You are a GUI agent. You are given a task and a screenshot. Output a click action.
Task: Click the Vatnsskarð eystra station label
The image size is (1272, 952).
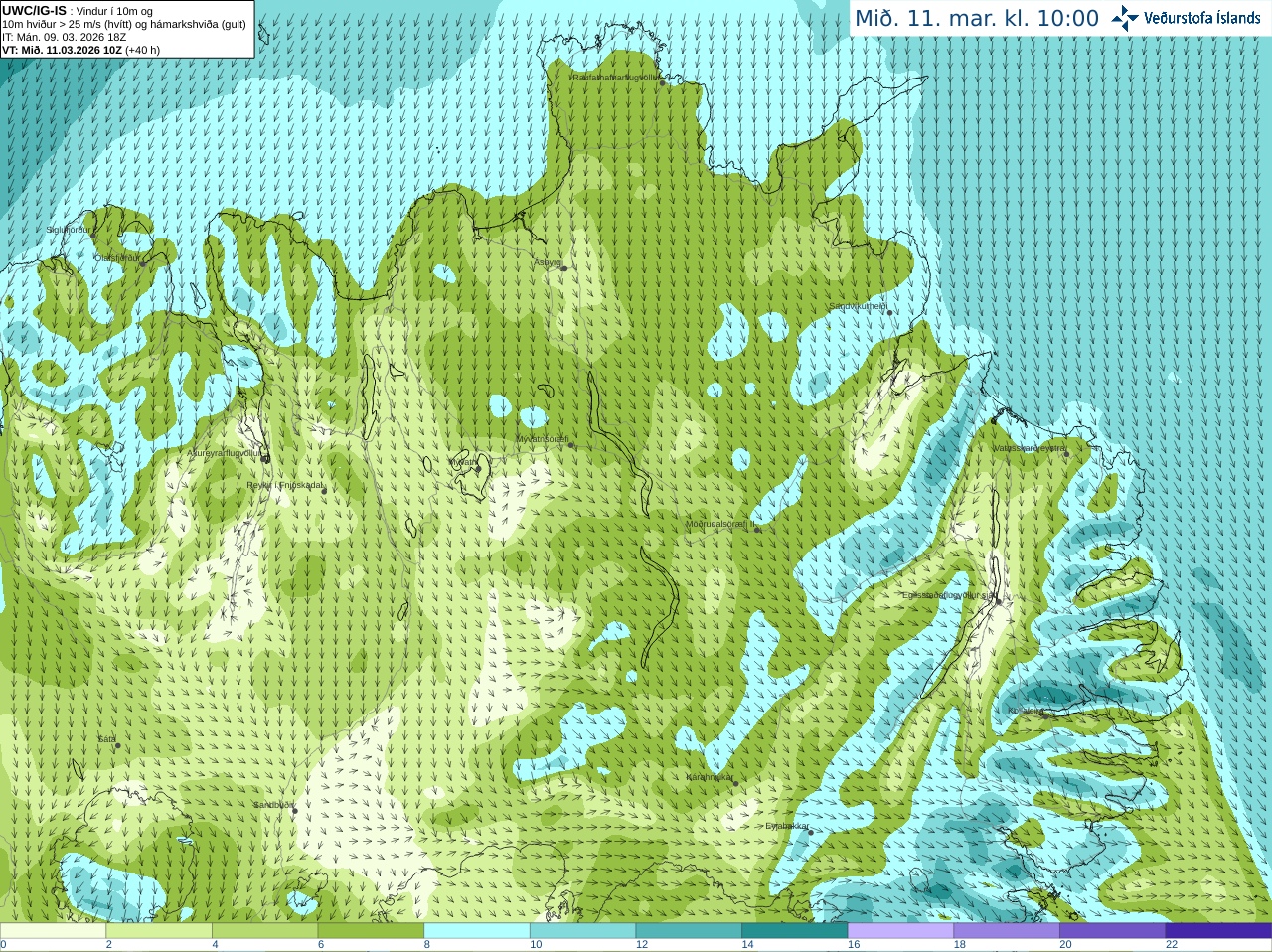[x=1030, y=448]
